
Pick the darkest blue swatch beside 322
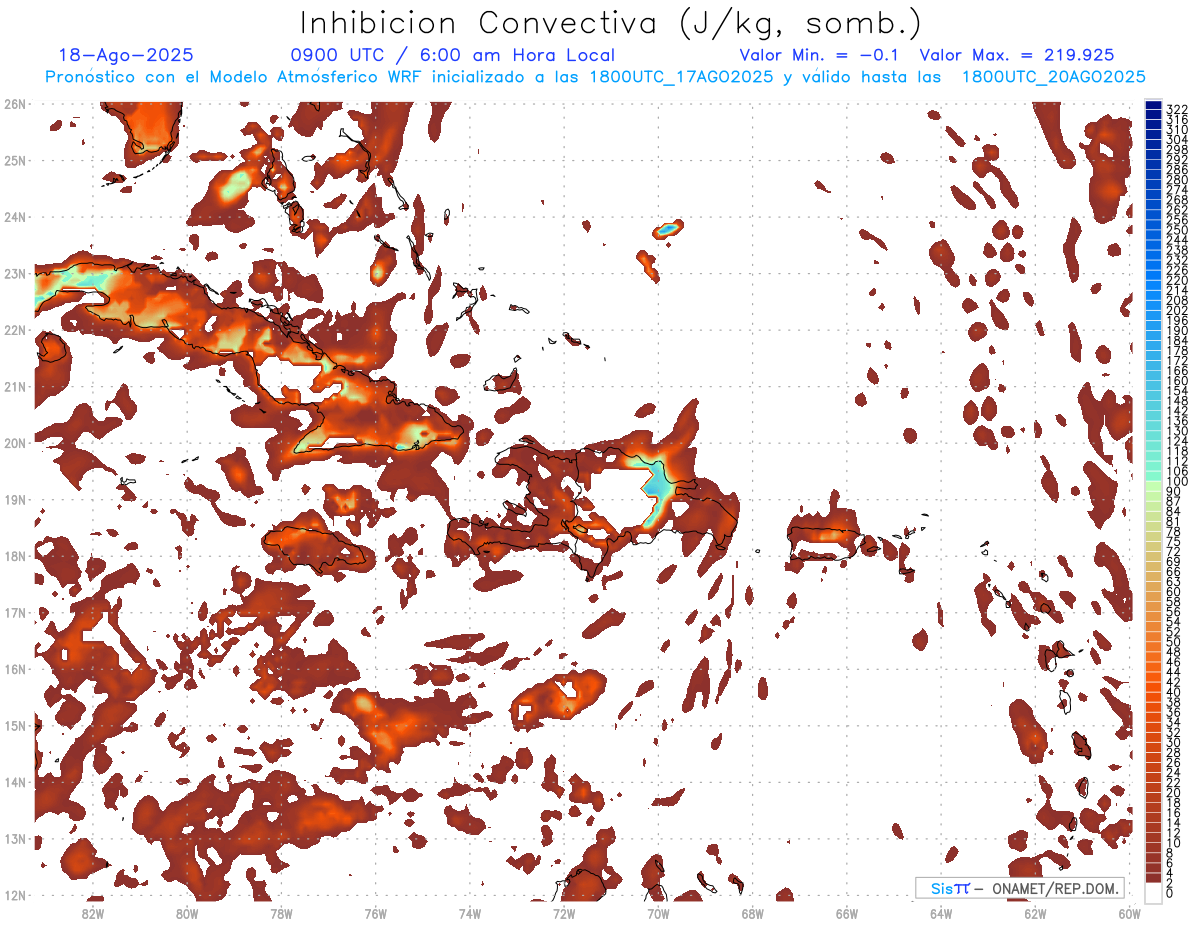point(1153,105)
